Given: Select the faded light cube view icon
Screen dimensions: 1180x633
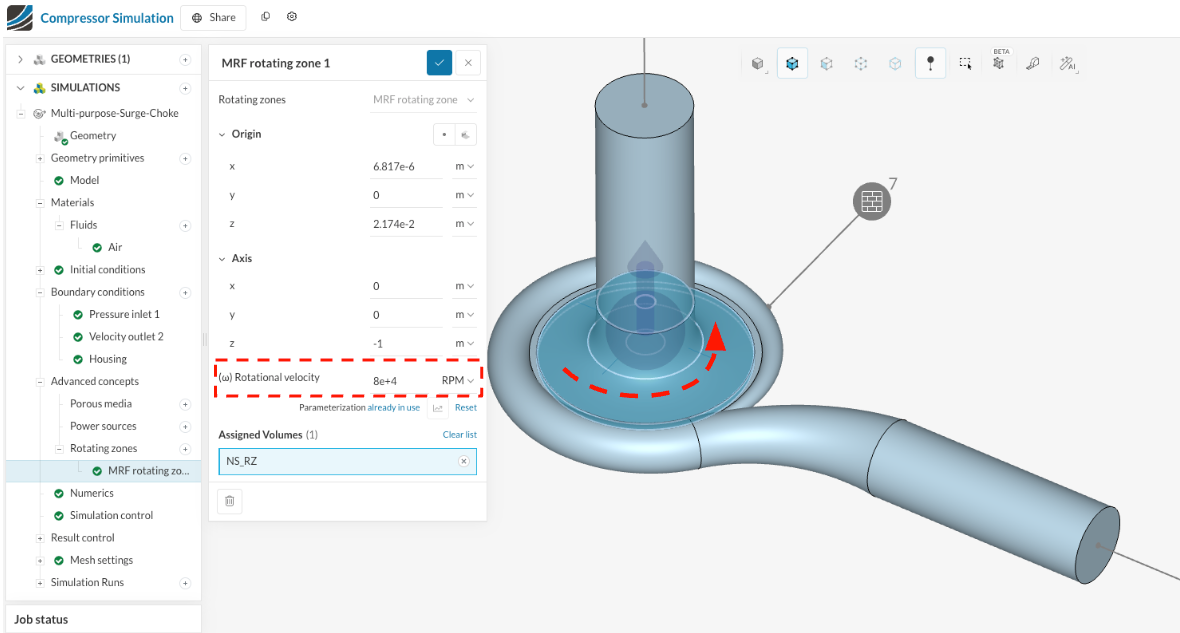Looking at the screenshot, I should pyautogui.click(x=895, y=64).
